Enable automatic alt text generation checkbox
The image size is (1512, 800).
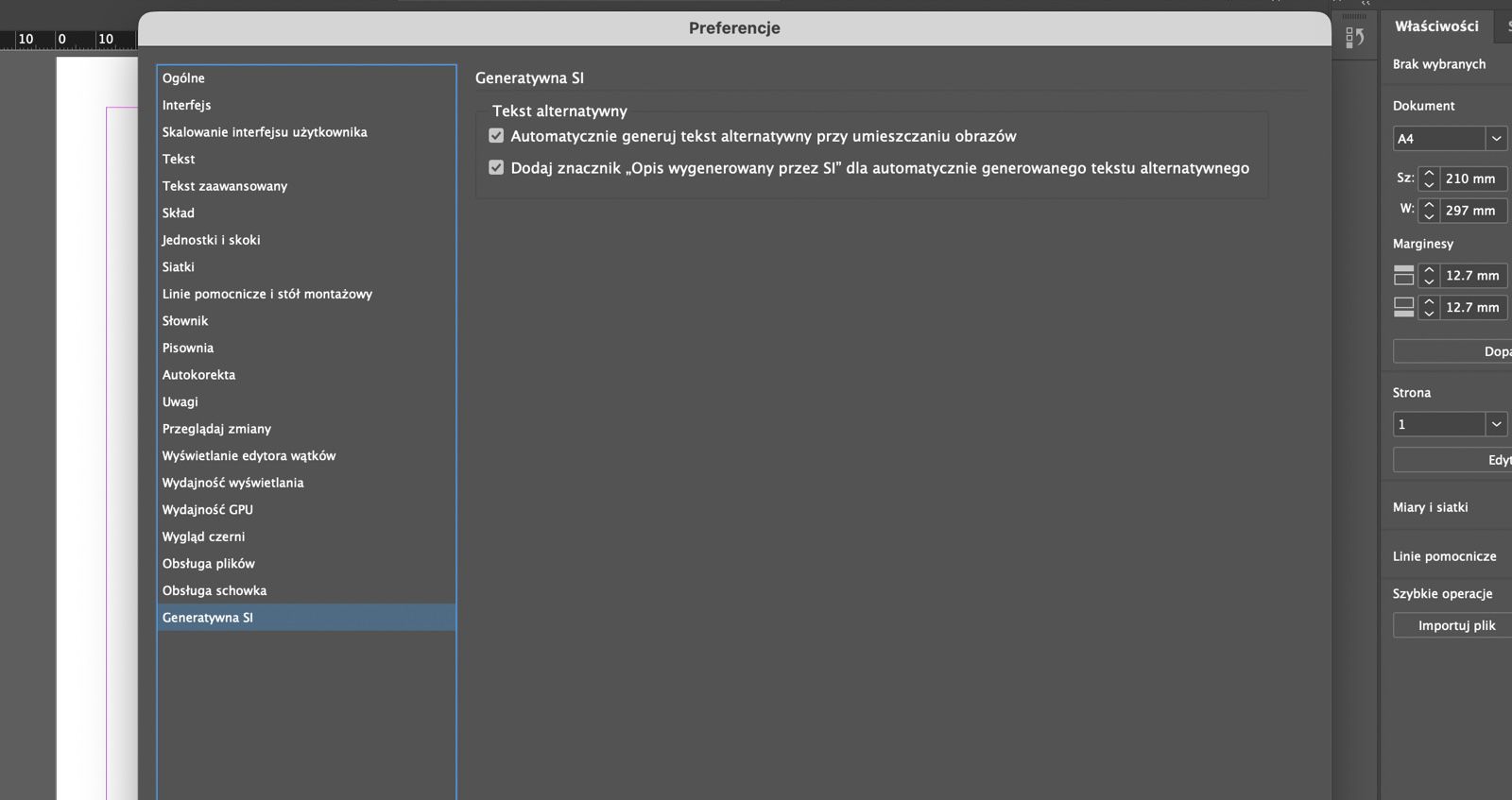pos(496,136)
